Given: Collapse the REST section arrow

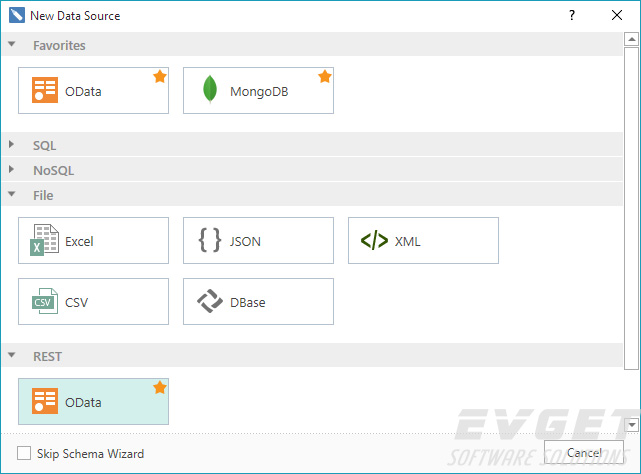Looking at the screenshot, I should coord(11,355).
